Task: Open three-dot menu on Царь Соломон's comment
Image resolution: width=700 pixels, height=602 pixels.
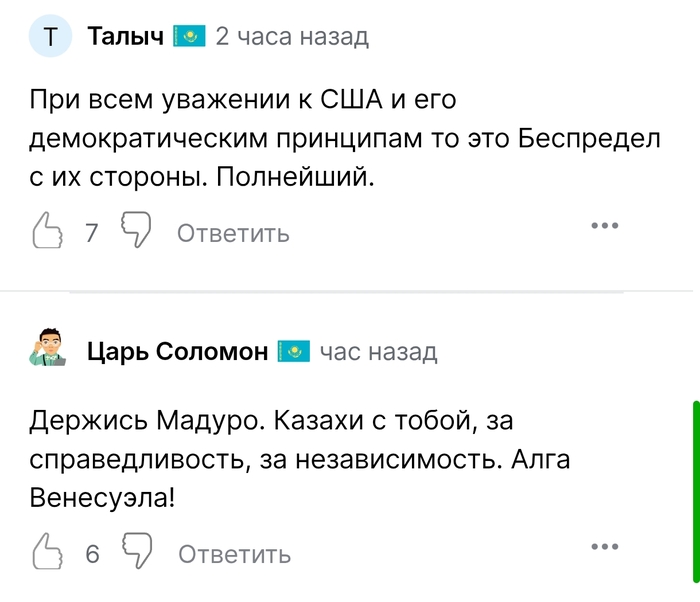Action: tap(605, 546)
